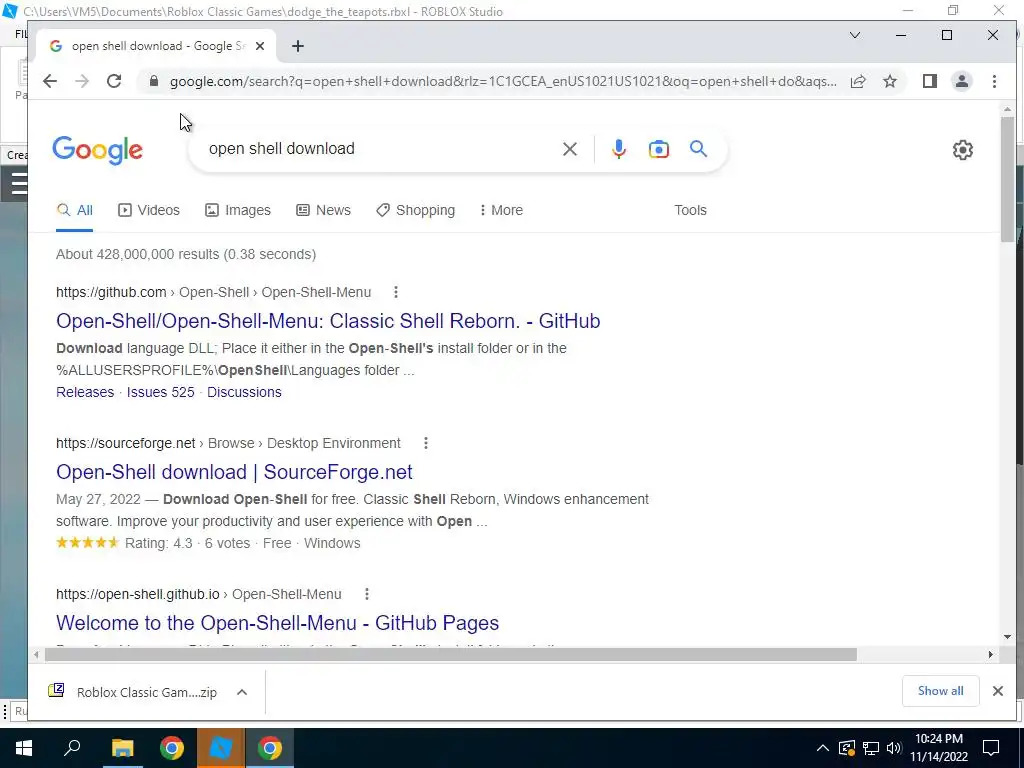Open the taskbar clock showing 10:24 PM

pyautogui.click(x=938, y=748)
